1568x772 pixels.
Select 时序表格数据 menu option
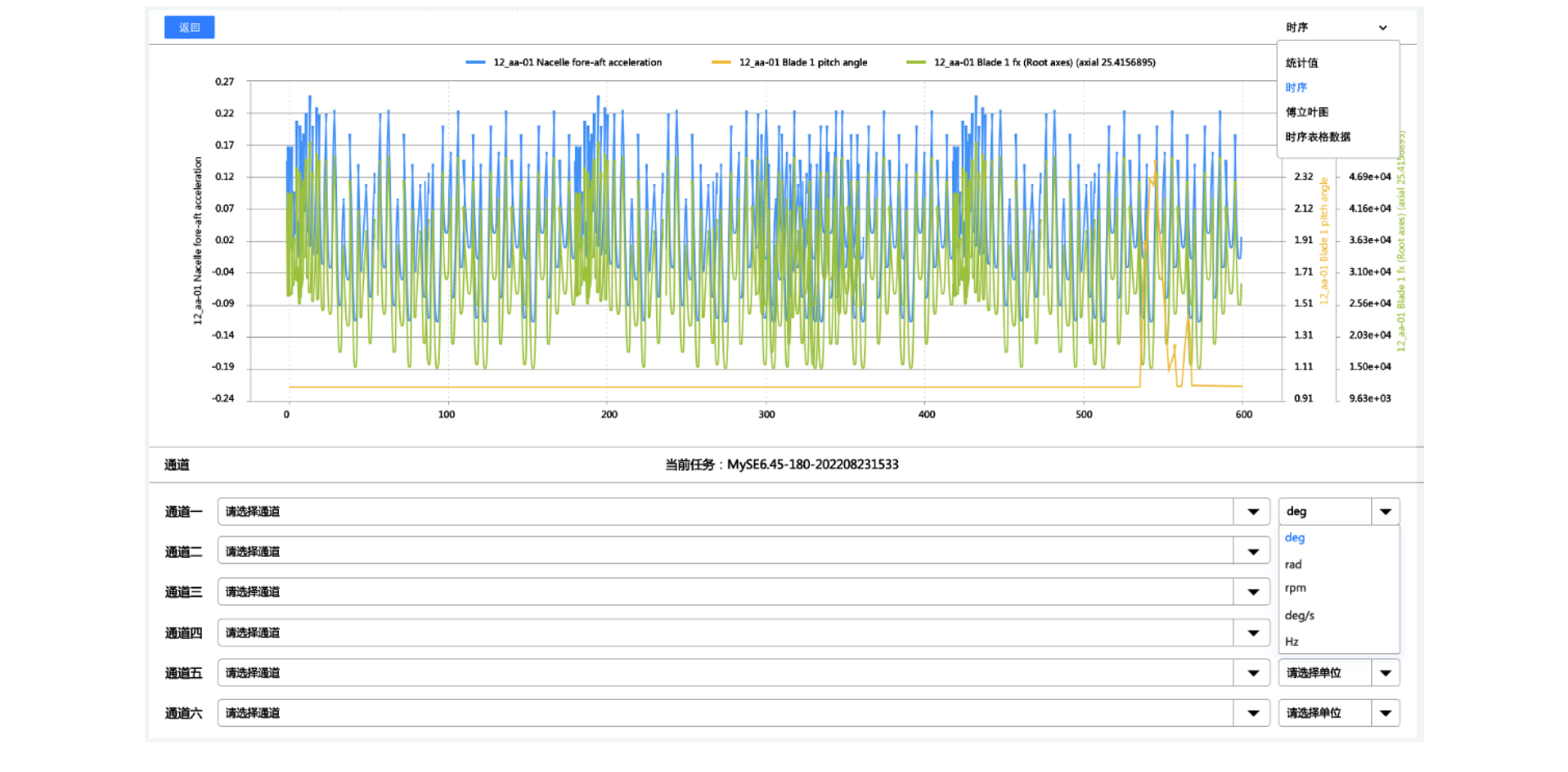click(1317, 137)
